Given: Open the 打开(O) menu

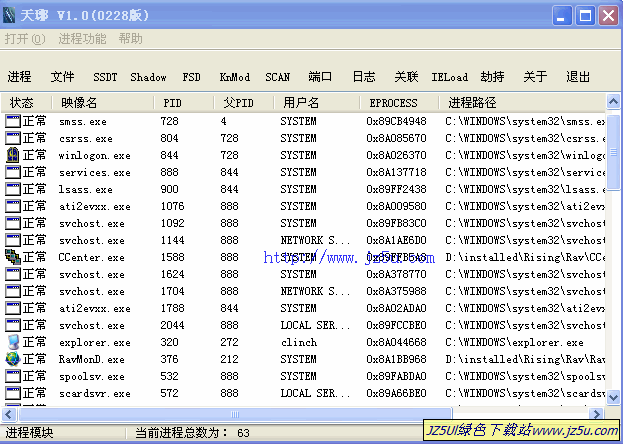Looking at the screenshot, I should click(25, 39).
